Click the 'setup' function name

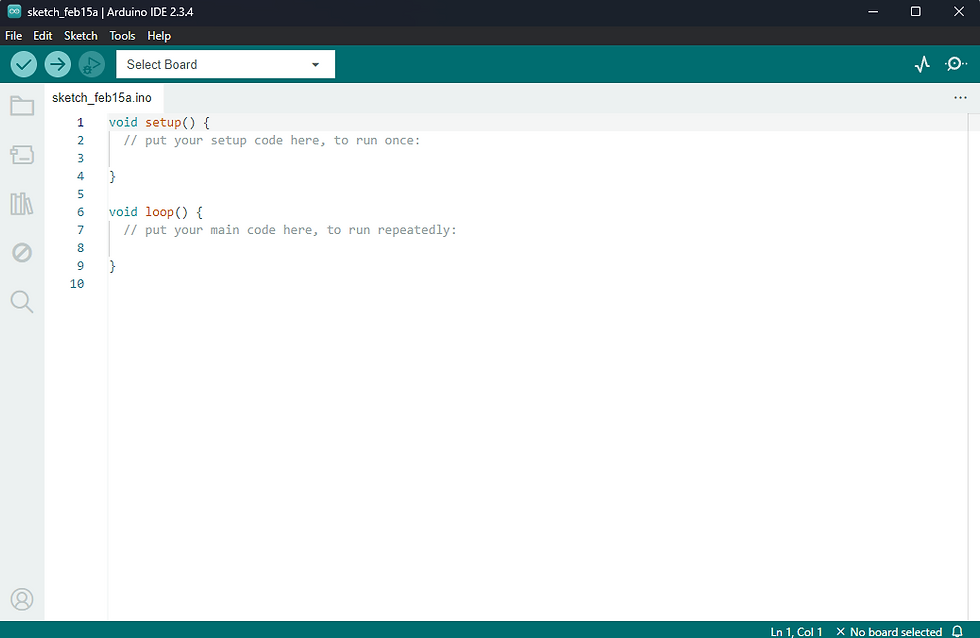click(x=163, y=122)
